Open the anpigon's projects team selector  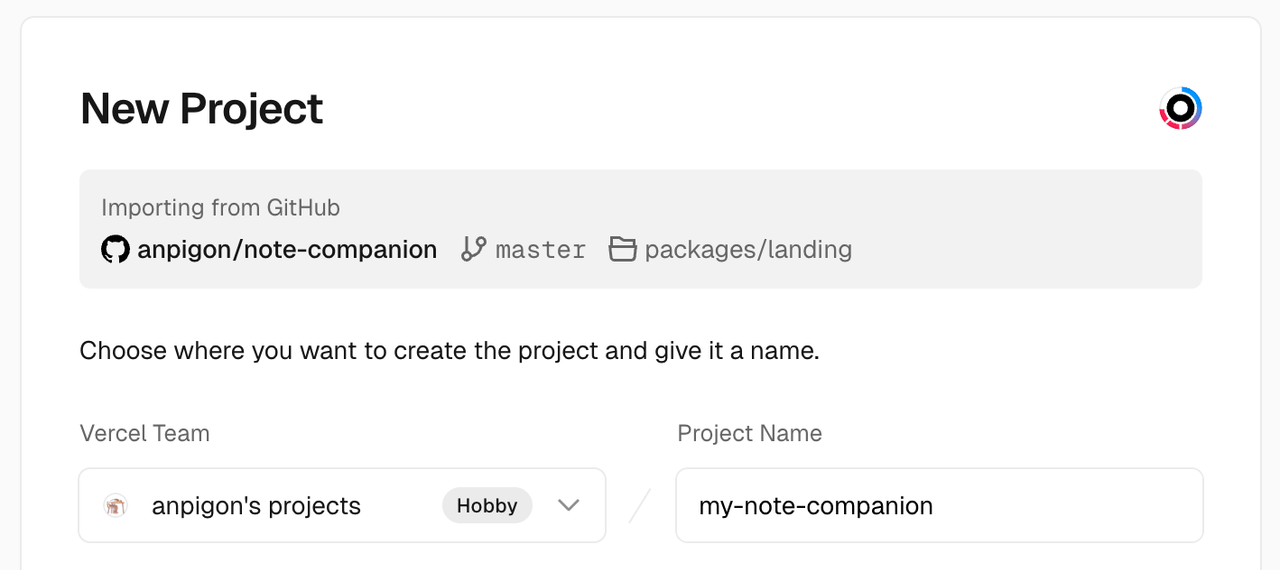[256, 506]
